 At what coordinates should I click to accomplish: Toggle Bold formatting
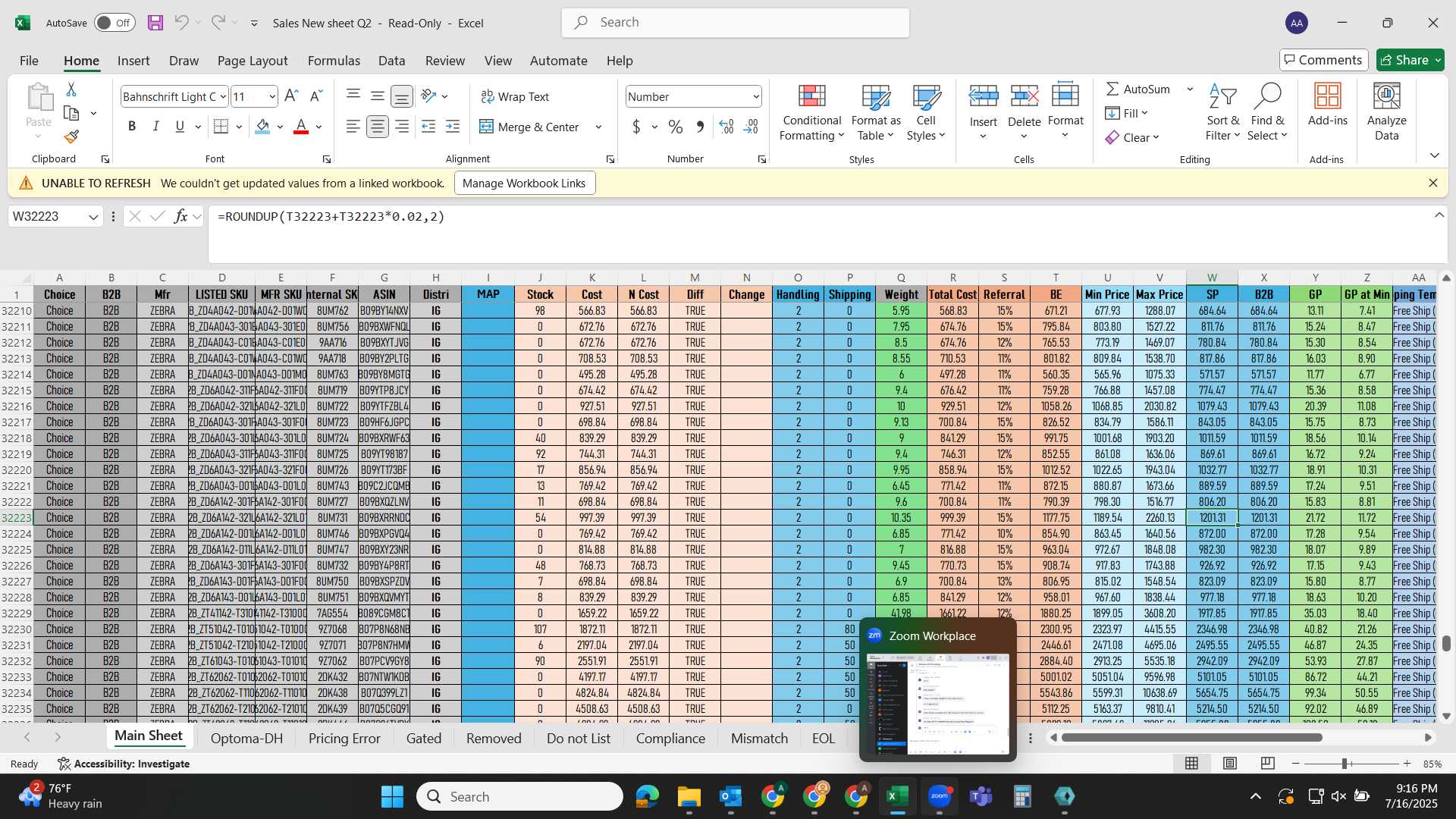(x=132, y=127)
